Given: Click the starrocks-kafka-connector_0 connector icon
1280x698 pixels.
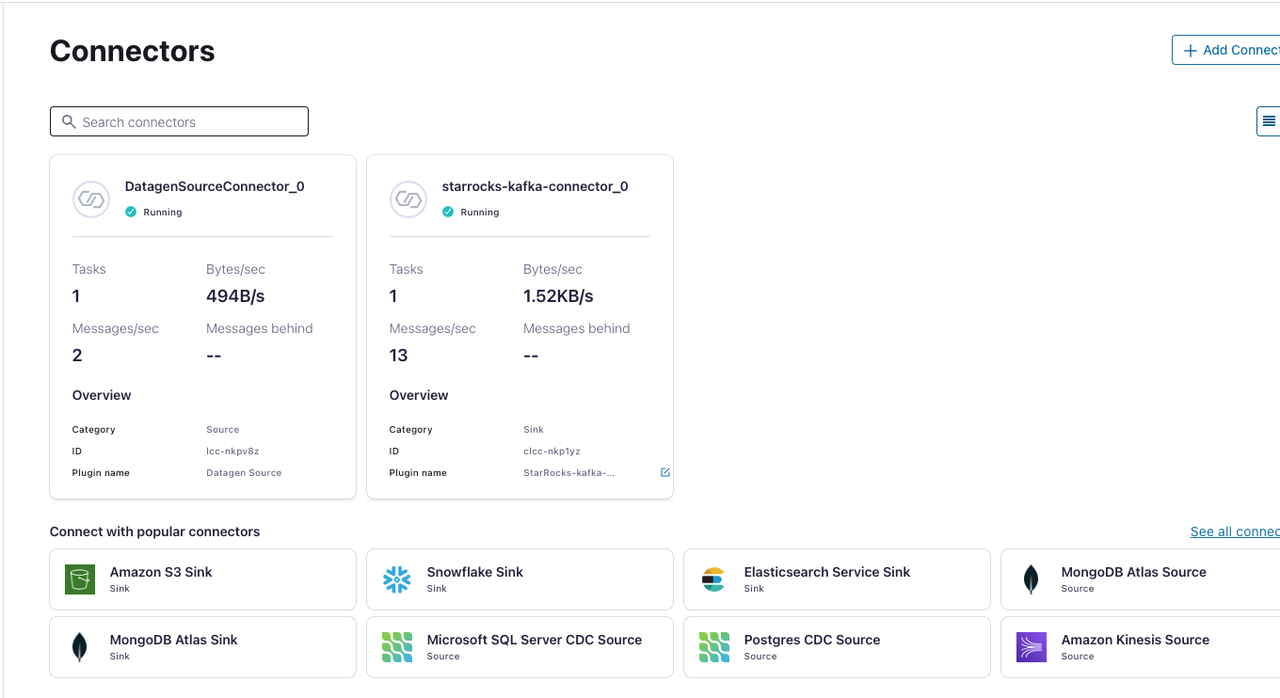Looking at the screenshot, I should (x=408, y=199).
